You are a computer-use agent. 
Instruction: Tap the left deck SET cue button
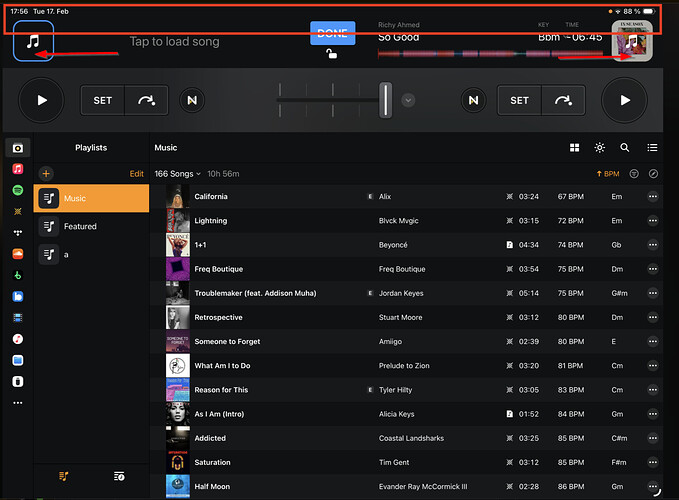click(x=103, y=100)
